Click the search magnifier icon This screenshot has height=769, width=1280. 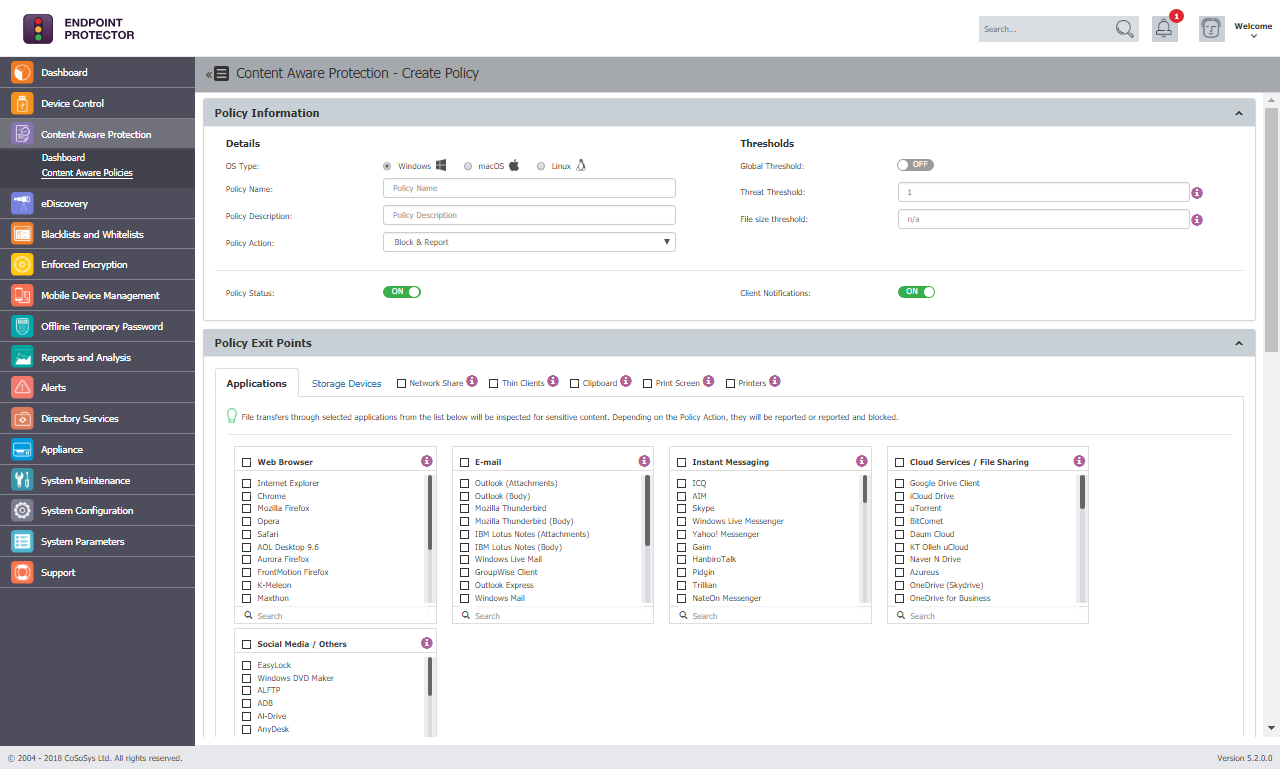1124,29
